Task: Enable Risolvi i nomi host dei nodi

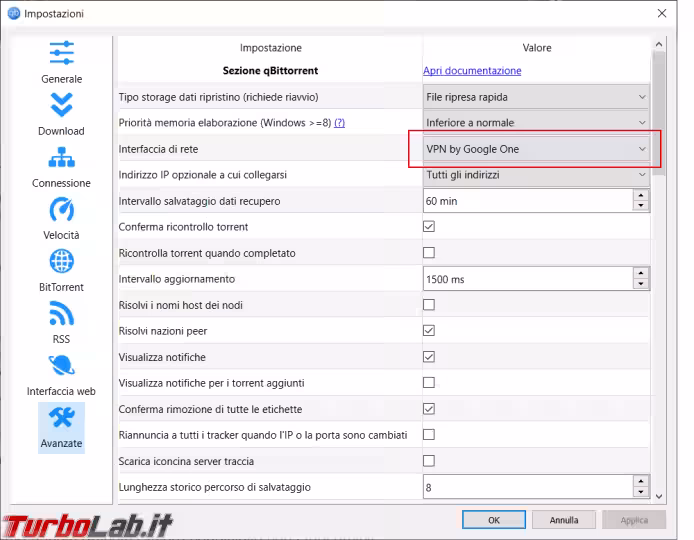Action: [x=429, y=305]
